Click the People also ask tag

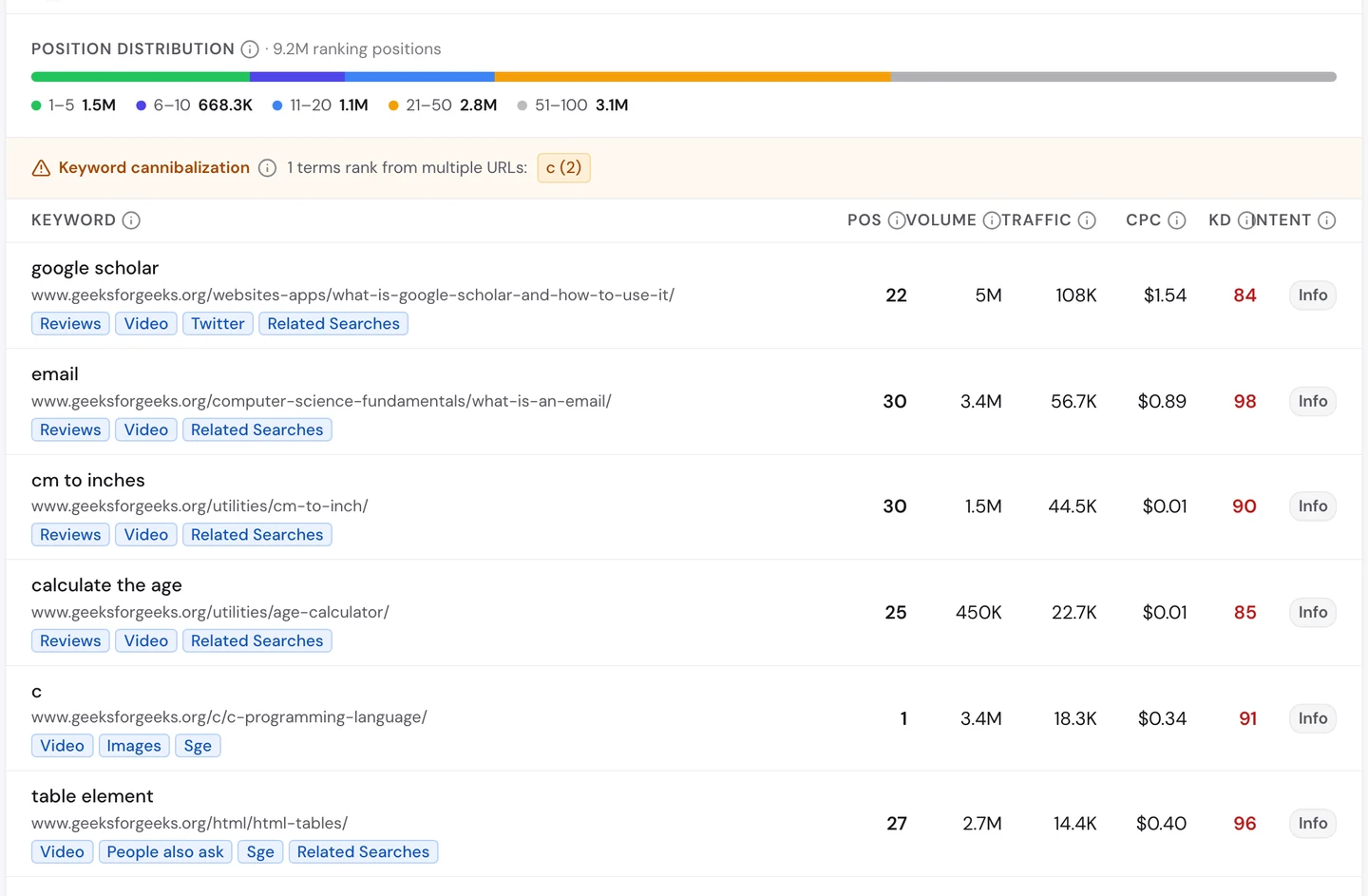165,852
